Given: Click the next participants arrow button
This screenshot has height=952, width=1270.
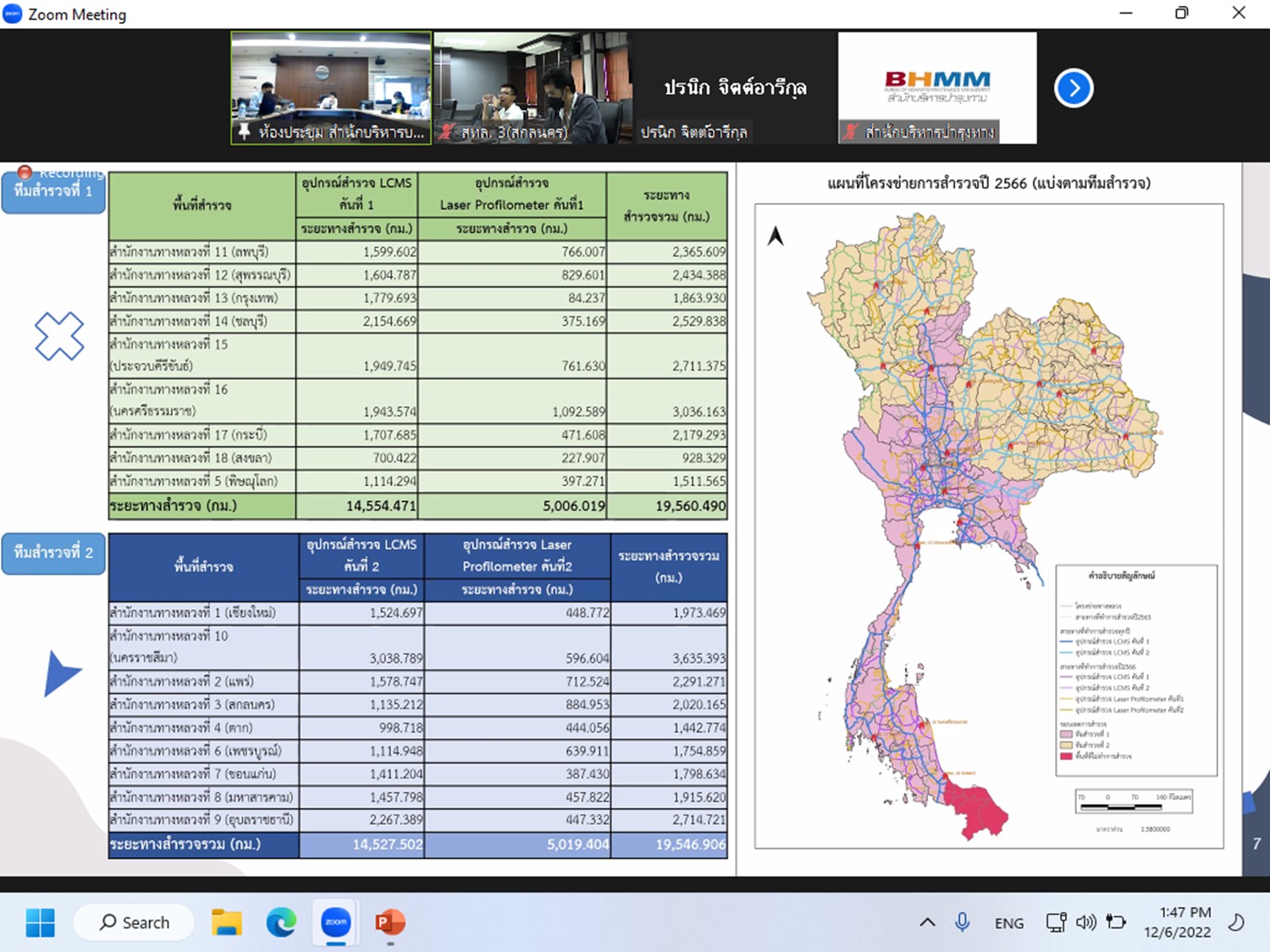Looking at the screenshot, I should pyautogui.click(x=1074, y=88).
